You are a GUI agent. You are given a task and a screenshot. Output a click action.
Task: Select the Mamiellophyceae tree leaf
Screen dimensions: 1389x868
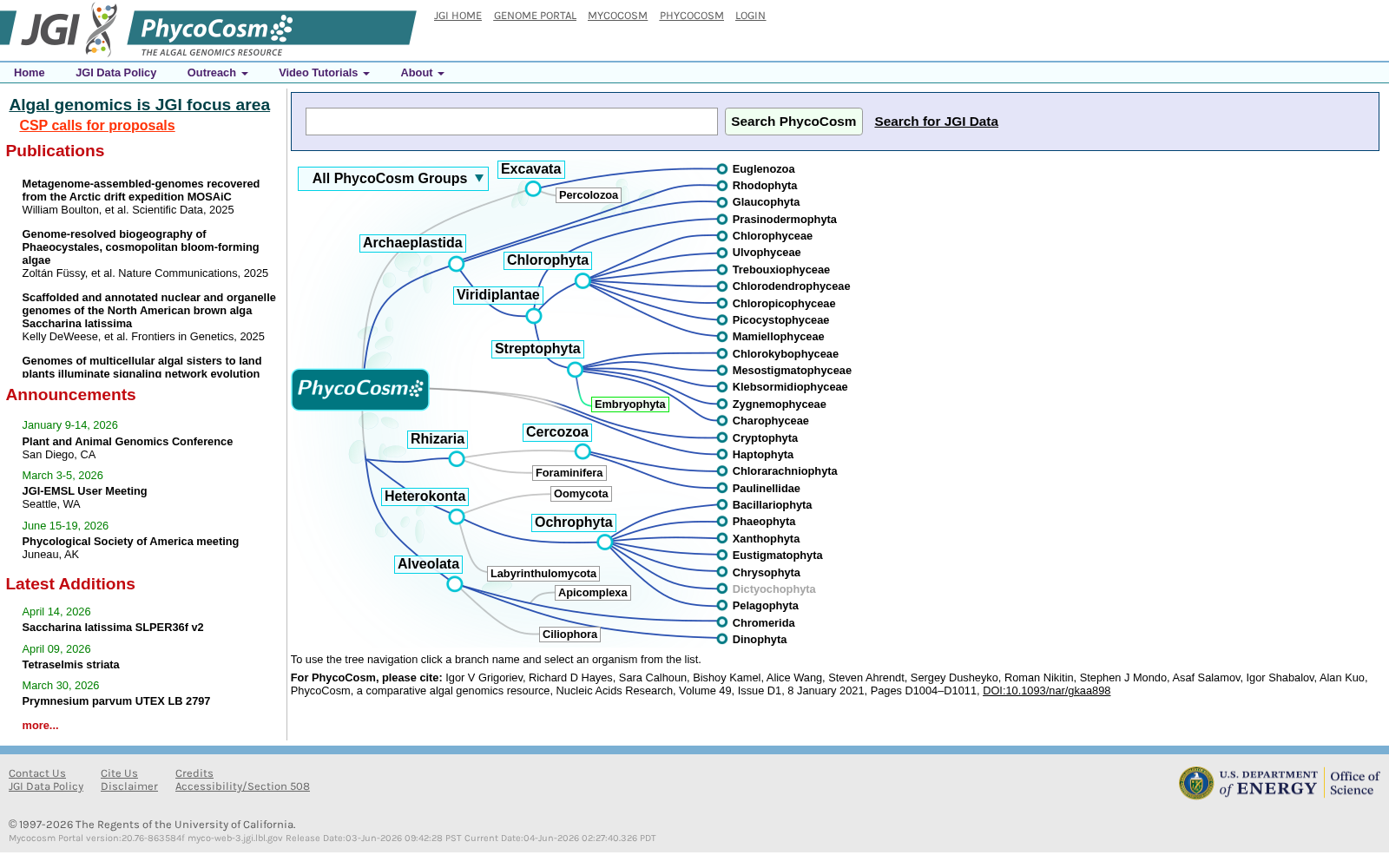click(x=778, y=337)
